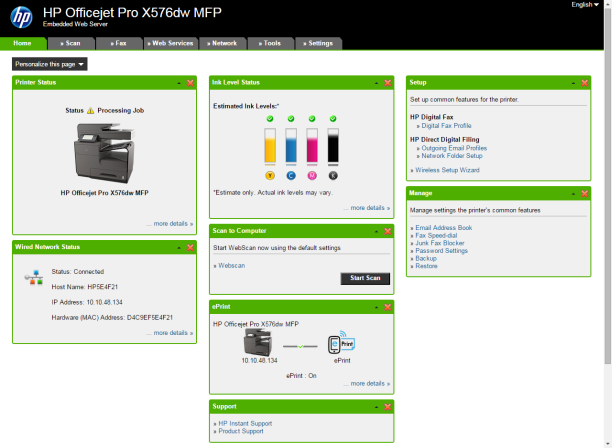This screenshot has width=612, height=448.
Task: Click printer image in ePrint panel
Action: coord(258,342)
